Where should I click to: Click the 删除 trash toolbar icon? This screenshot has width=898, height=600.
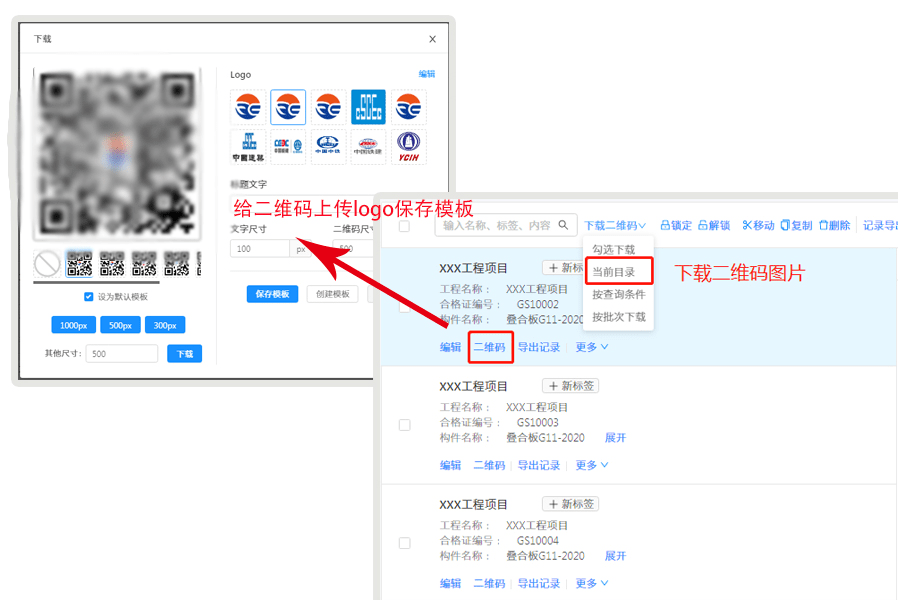(x=824, y=225)
